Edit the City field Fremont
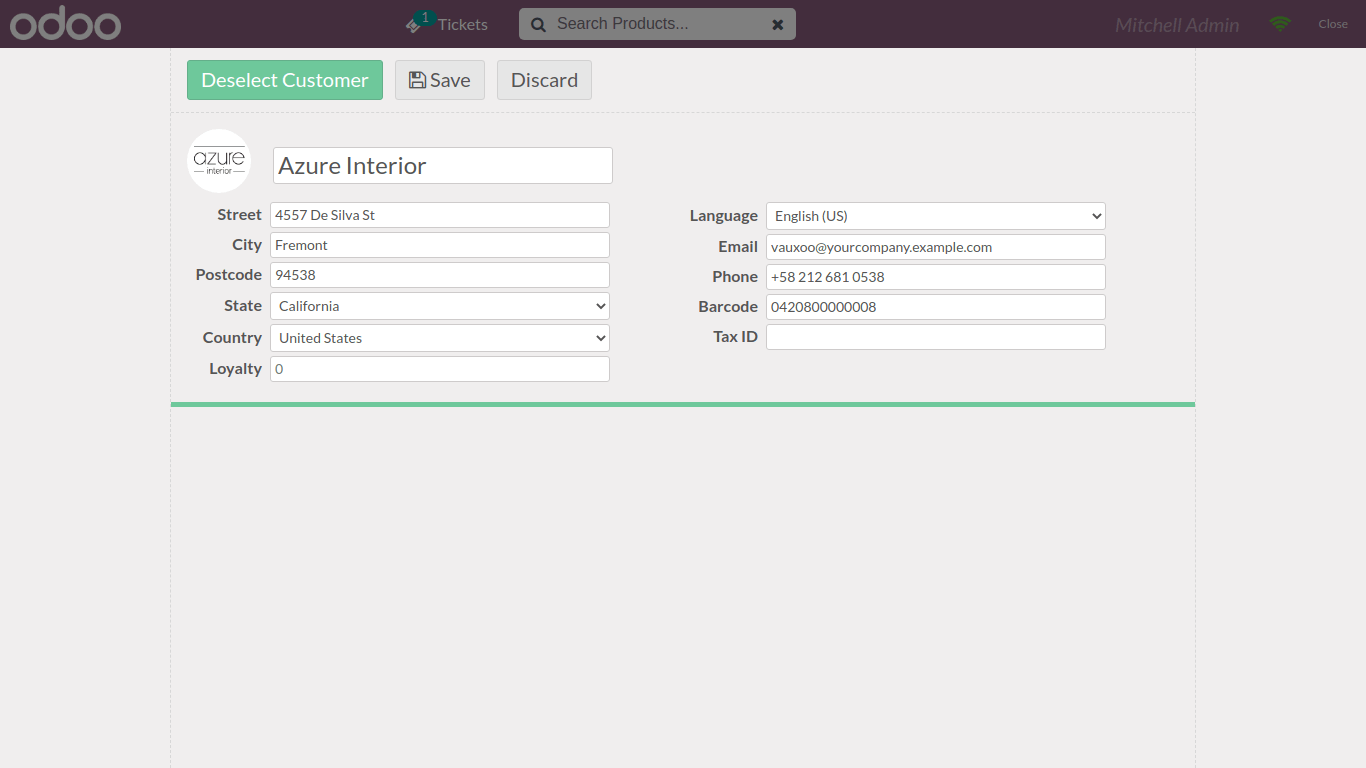Screen dimensions: 1366x768 [440, 245]
